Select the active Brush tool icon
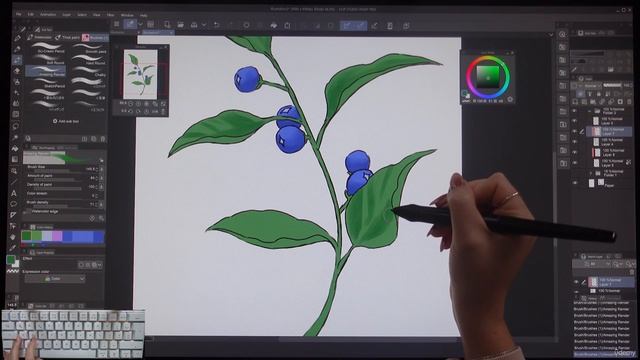The height and width of the screenshot is (360, 640). point(17,60)
